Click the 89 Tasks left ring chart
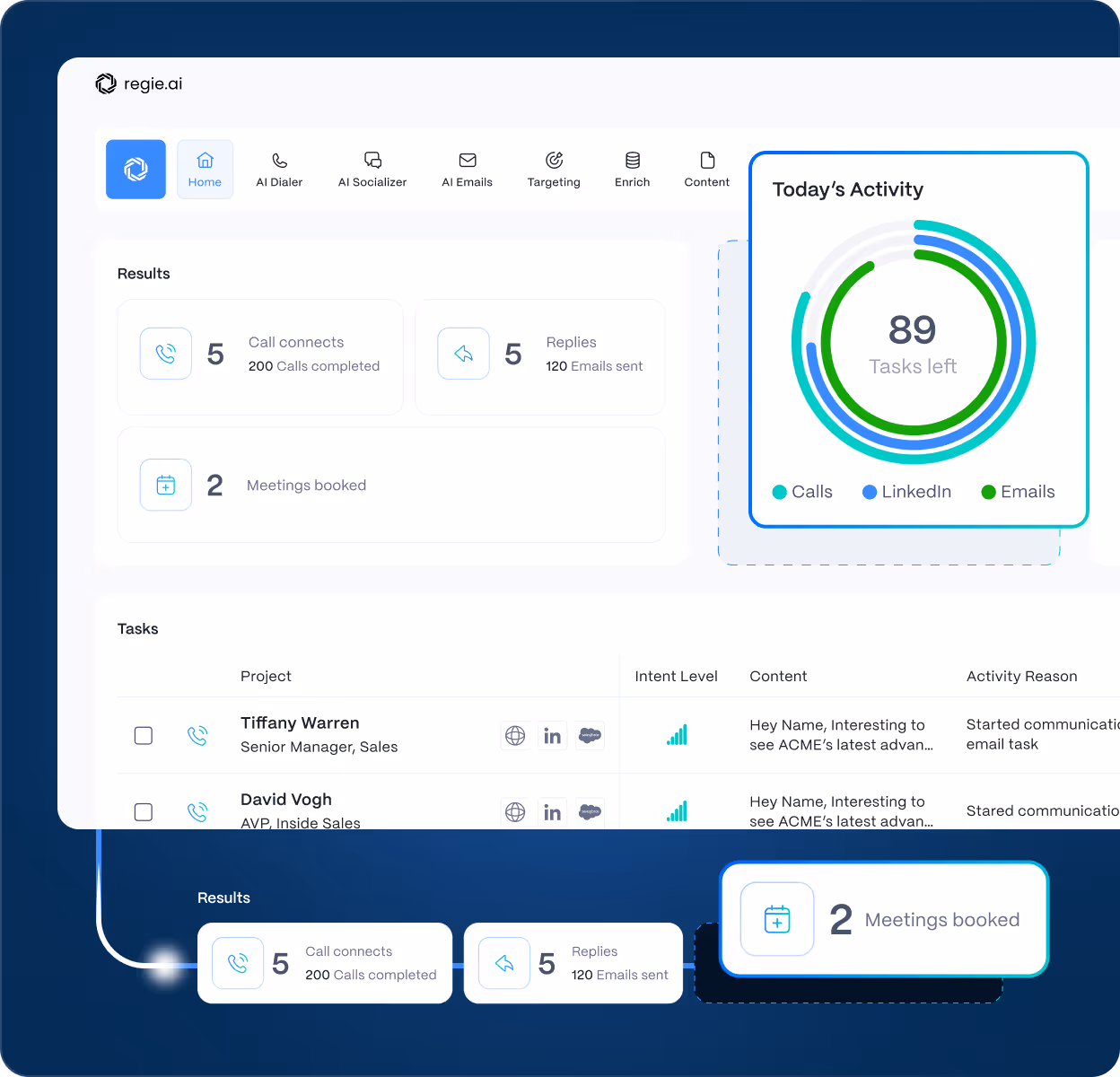This screenshot has width=1120, height=1077. click(x=914, y=342)
